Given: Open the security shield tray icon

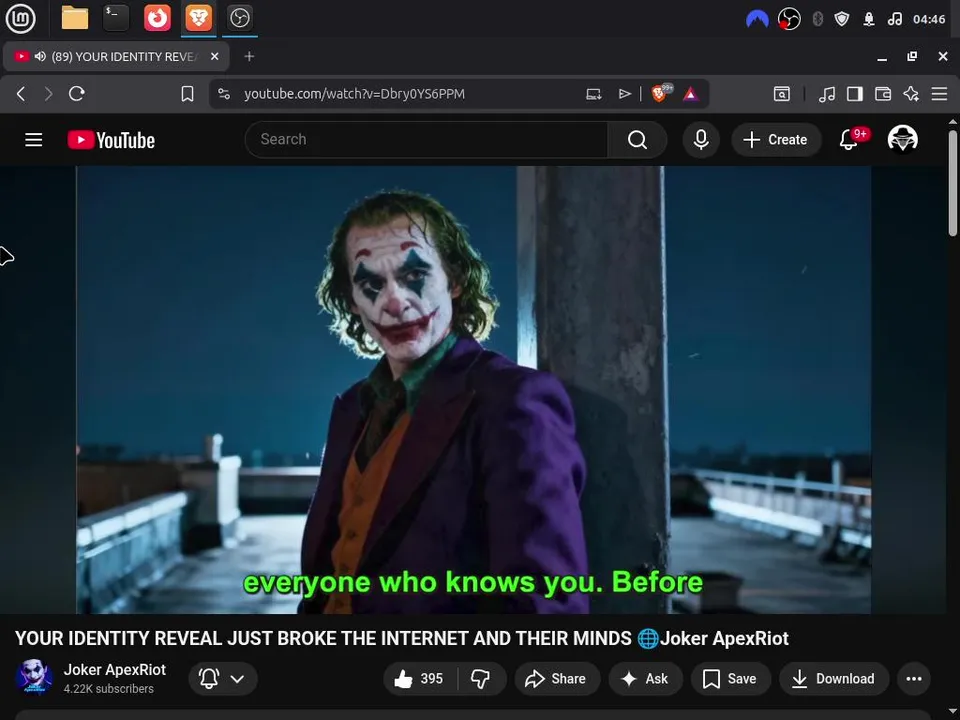Looking at the screenshot, I should [842, 19].
